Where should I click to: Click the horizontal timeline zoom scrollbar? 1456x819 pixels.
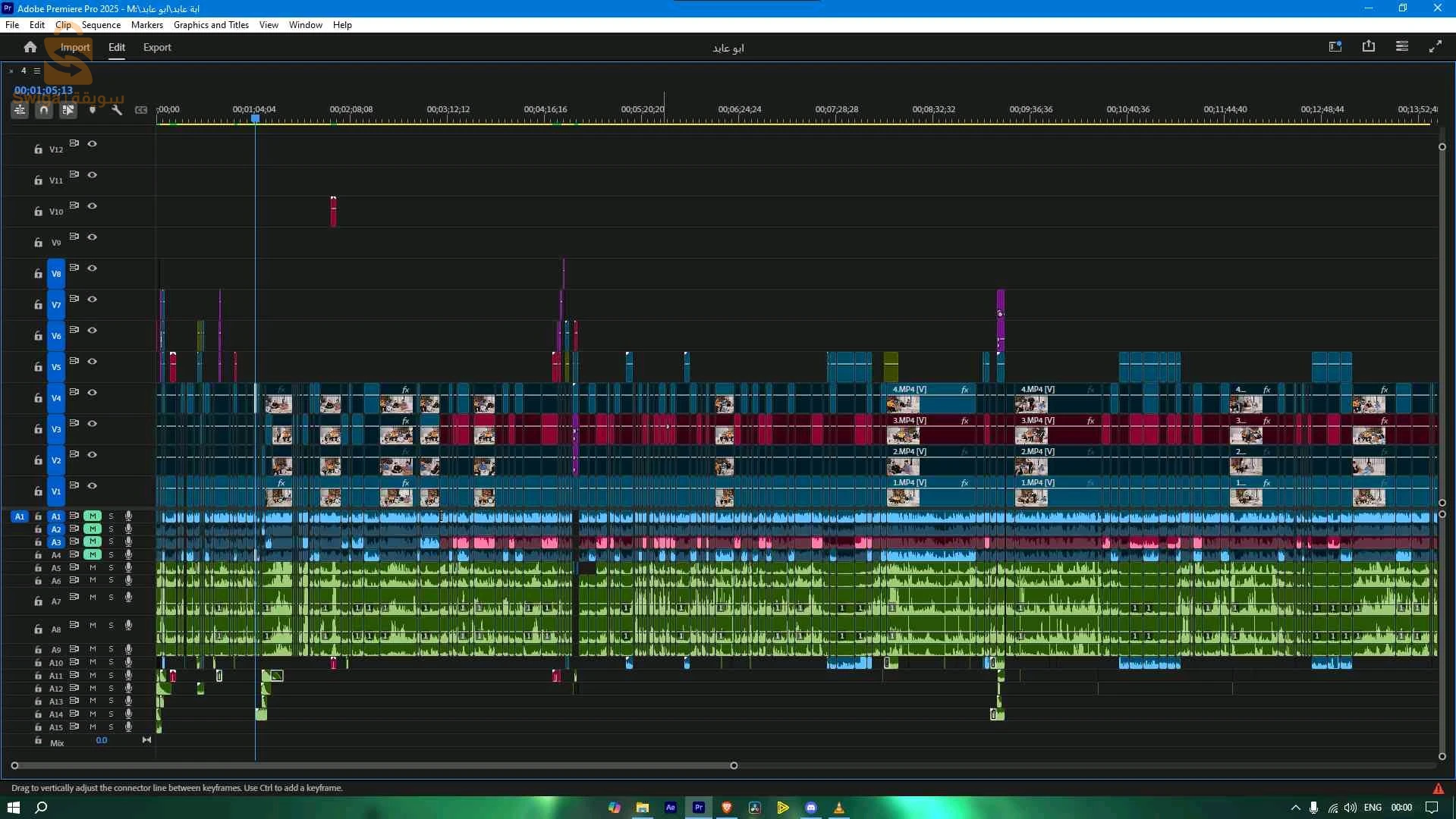tap(374, 765)
